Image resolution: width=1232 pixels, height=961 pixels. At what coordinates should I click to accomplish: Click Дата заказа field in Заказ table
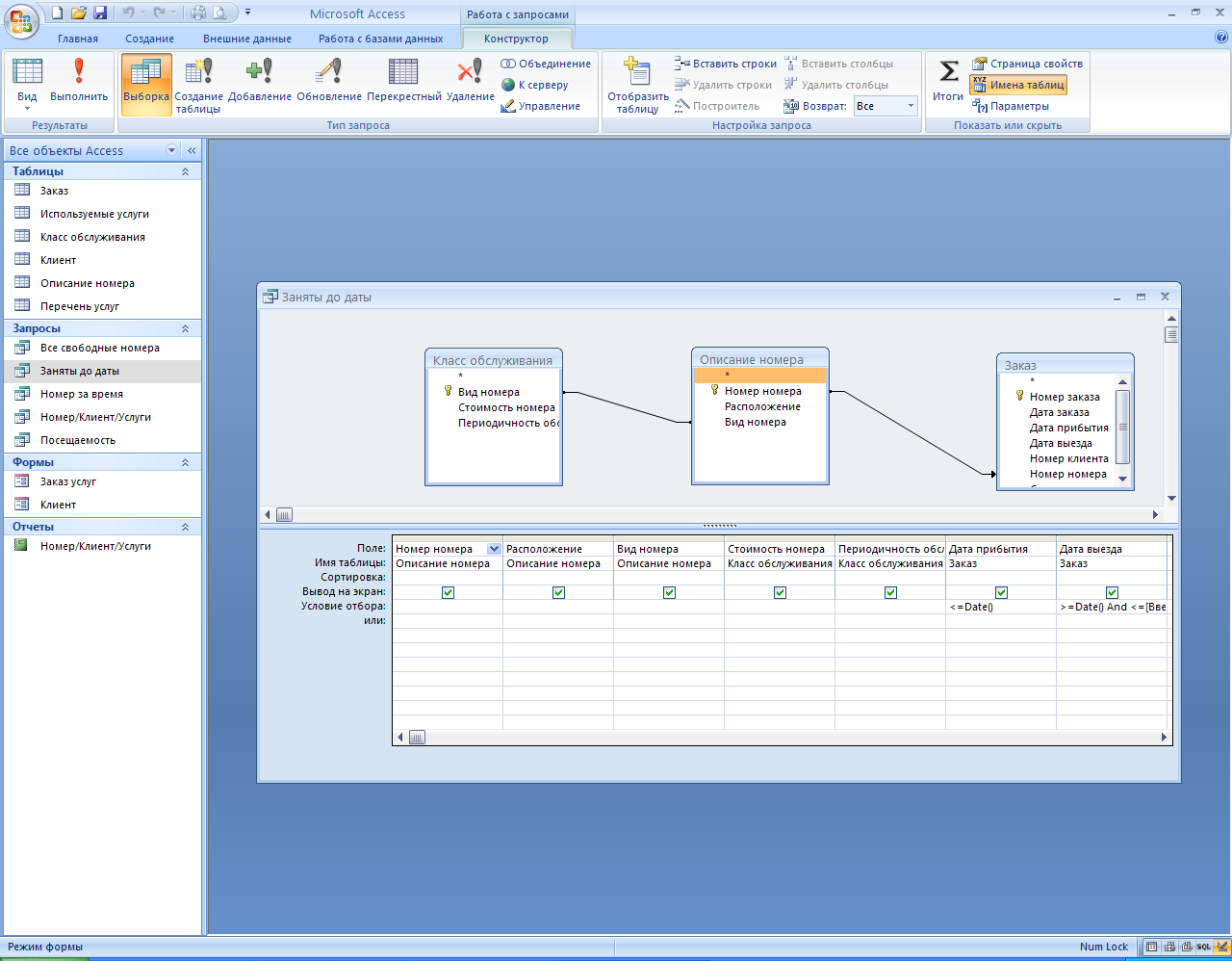point(1060,412)
